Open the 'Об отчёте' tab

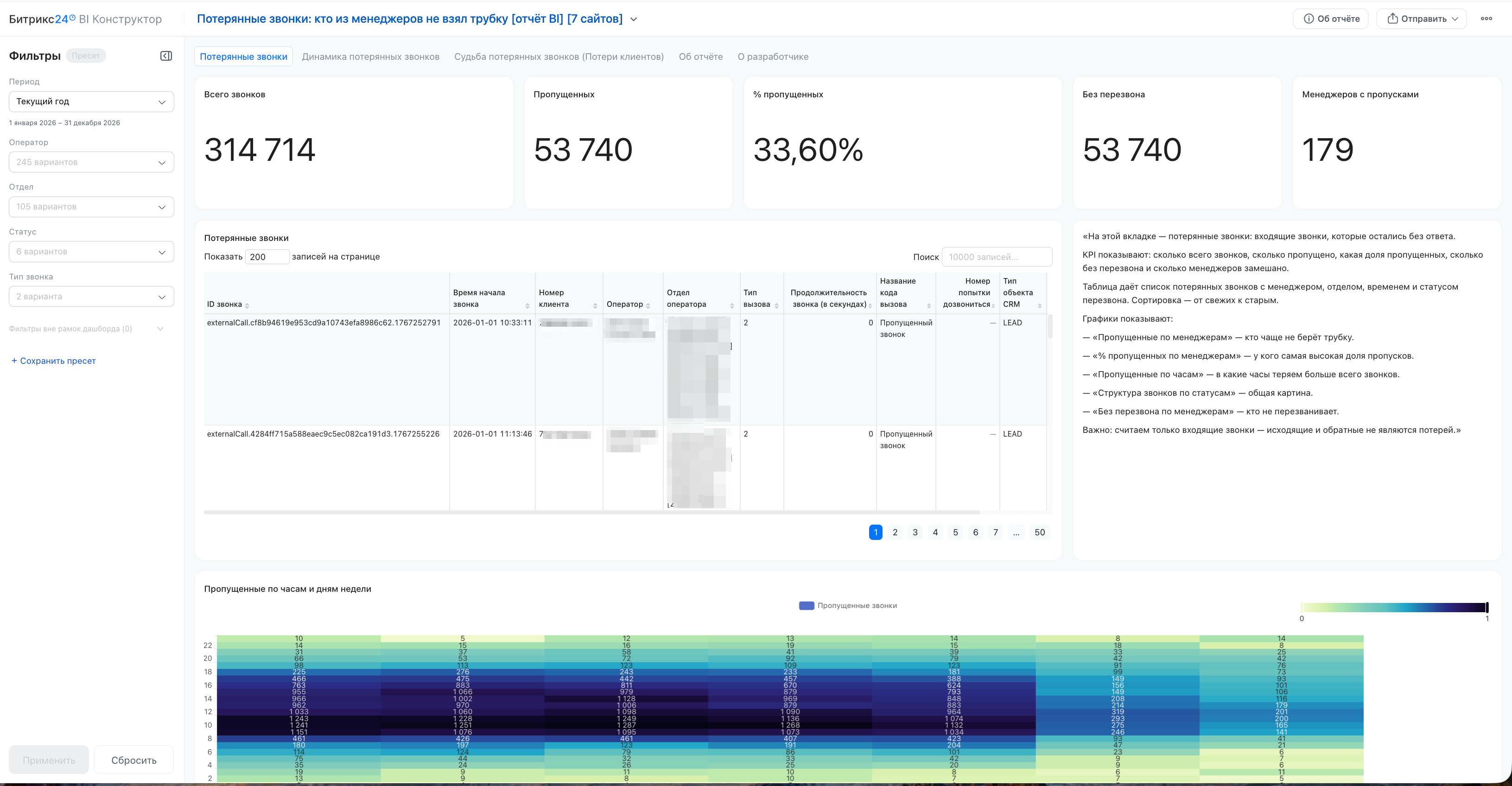coord(701,57)
